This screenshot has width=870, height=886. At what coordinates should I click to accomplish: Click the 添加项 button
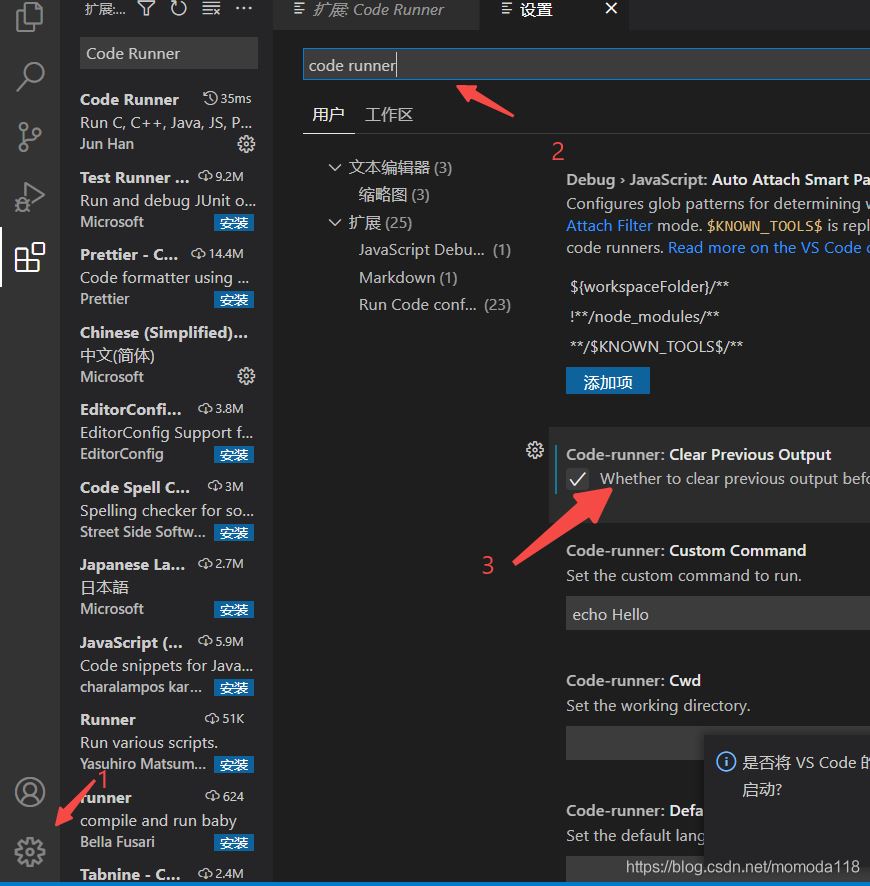pyautogui.click(x=607, y=382)
